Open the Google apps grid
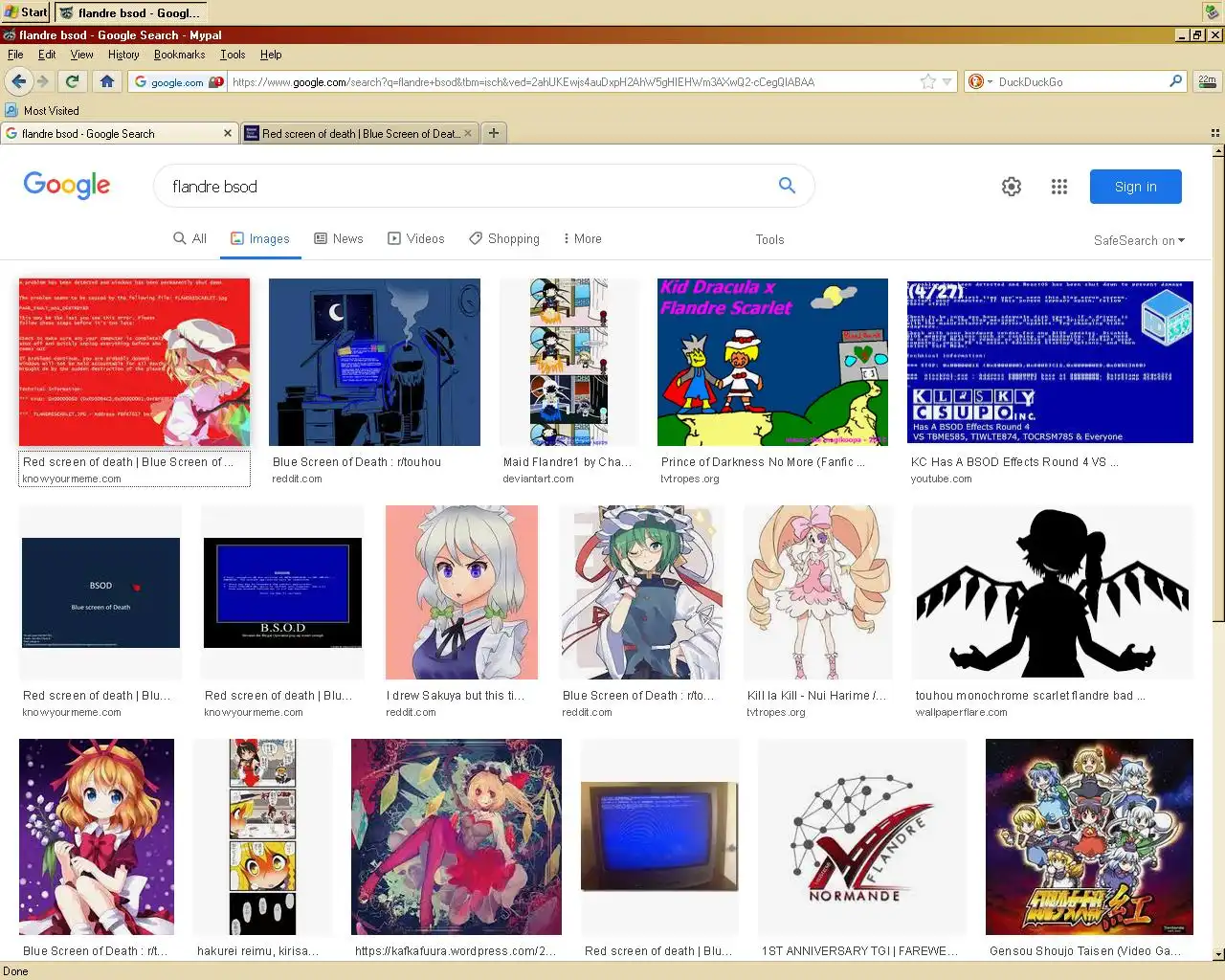This screenshot has height=980, width=1225. 1059,187
